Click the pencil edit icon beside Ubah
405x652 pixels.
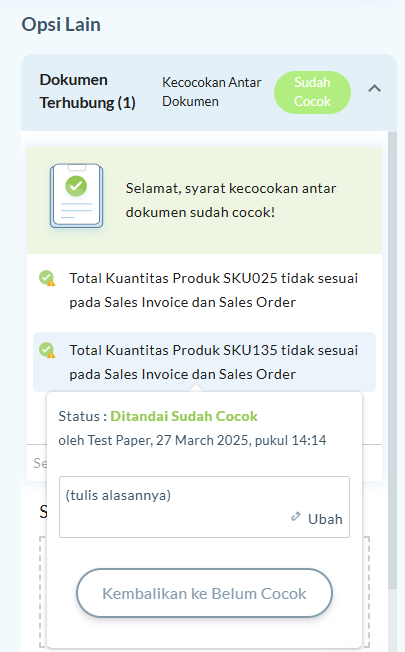coord(295,517)
